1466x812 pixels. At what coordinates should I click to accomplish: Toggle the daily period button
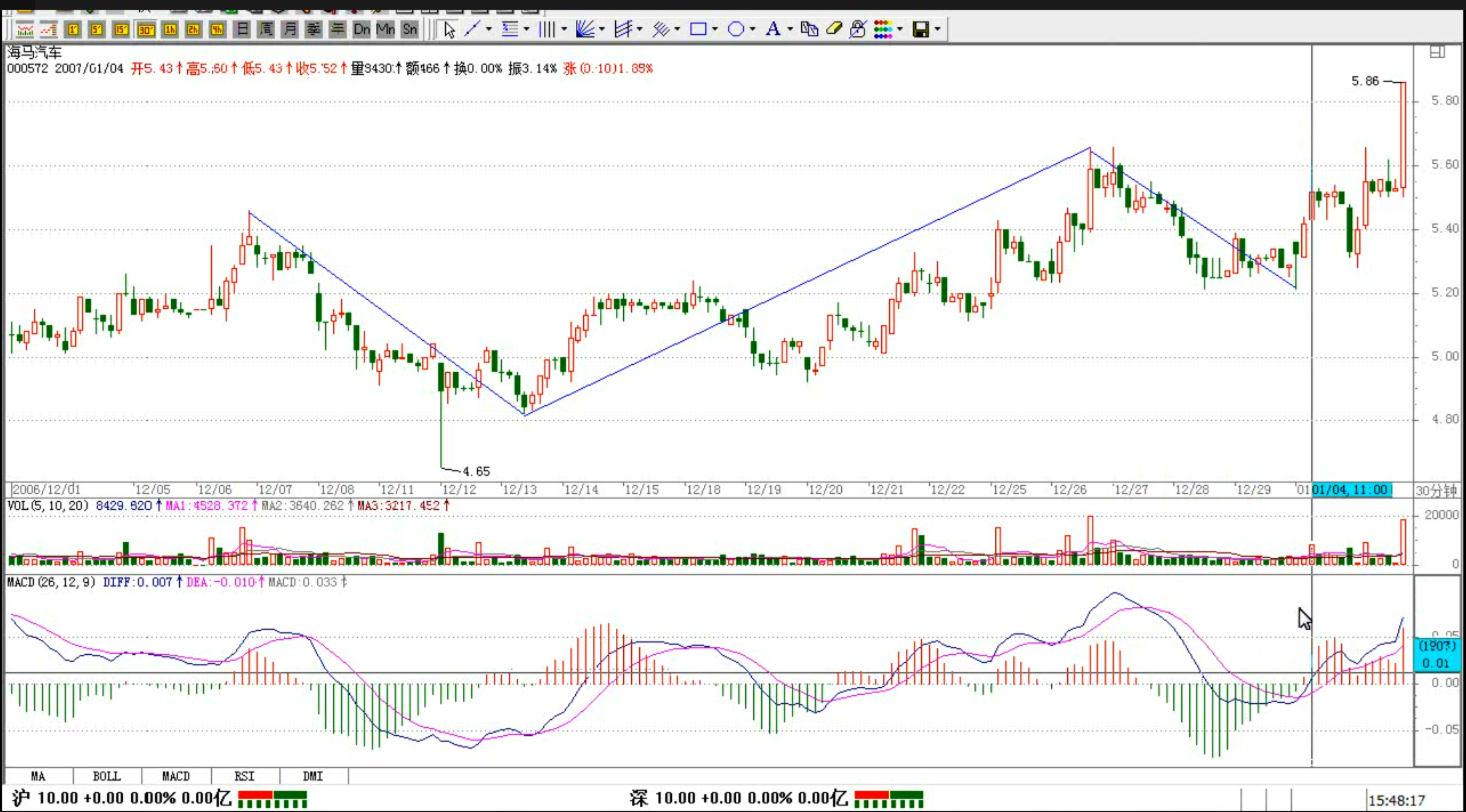[x=242, y=30]
